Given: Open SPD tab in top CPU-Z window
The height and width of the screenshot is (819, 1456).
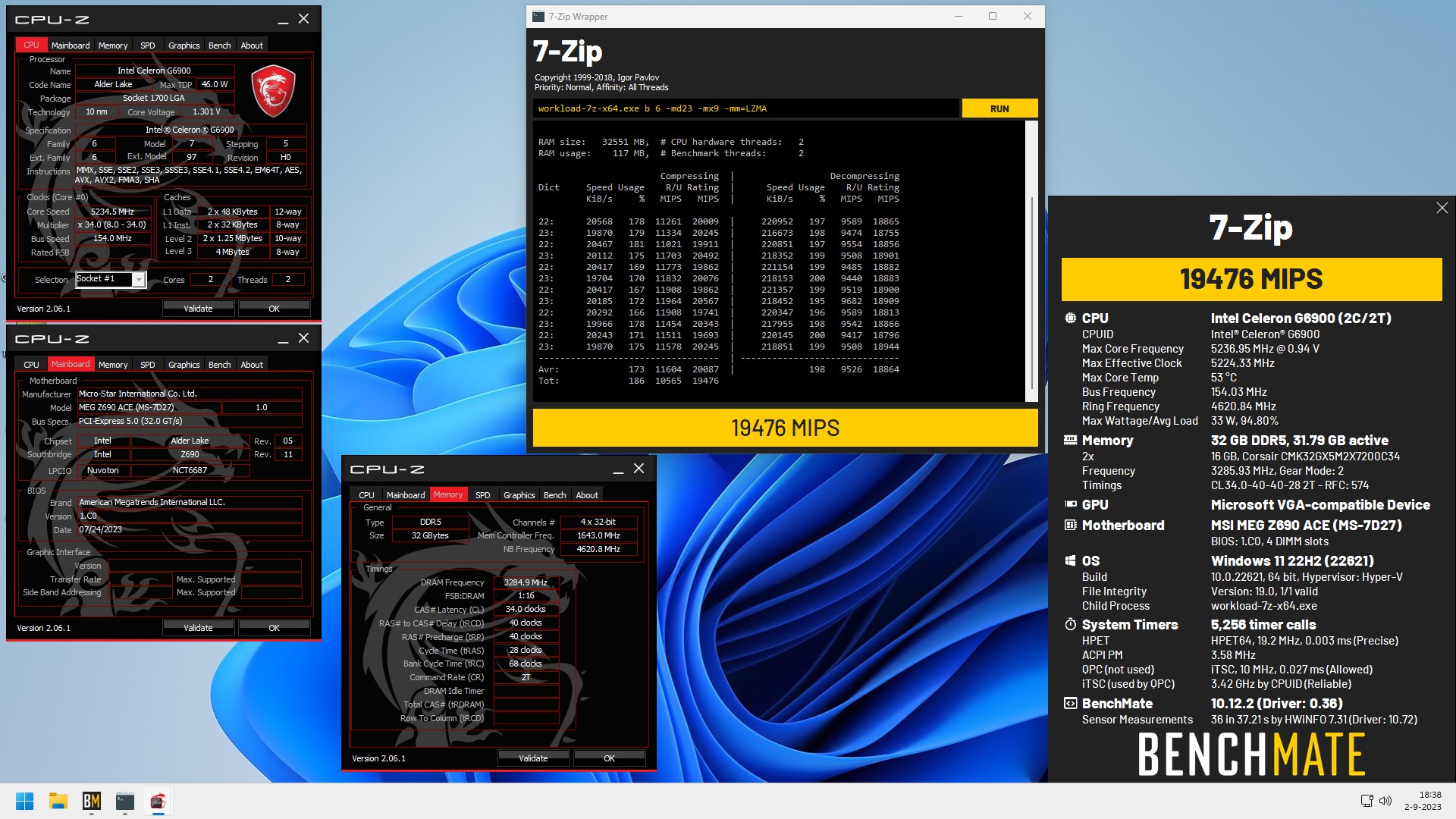Looking at the screenshot, I should [x=148, y=45].
